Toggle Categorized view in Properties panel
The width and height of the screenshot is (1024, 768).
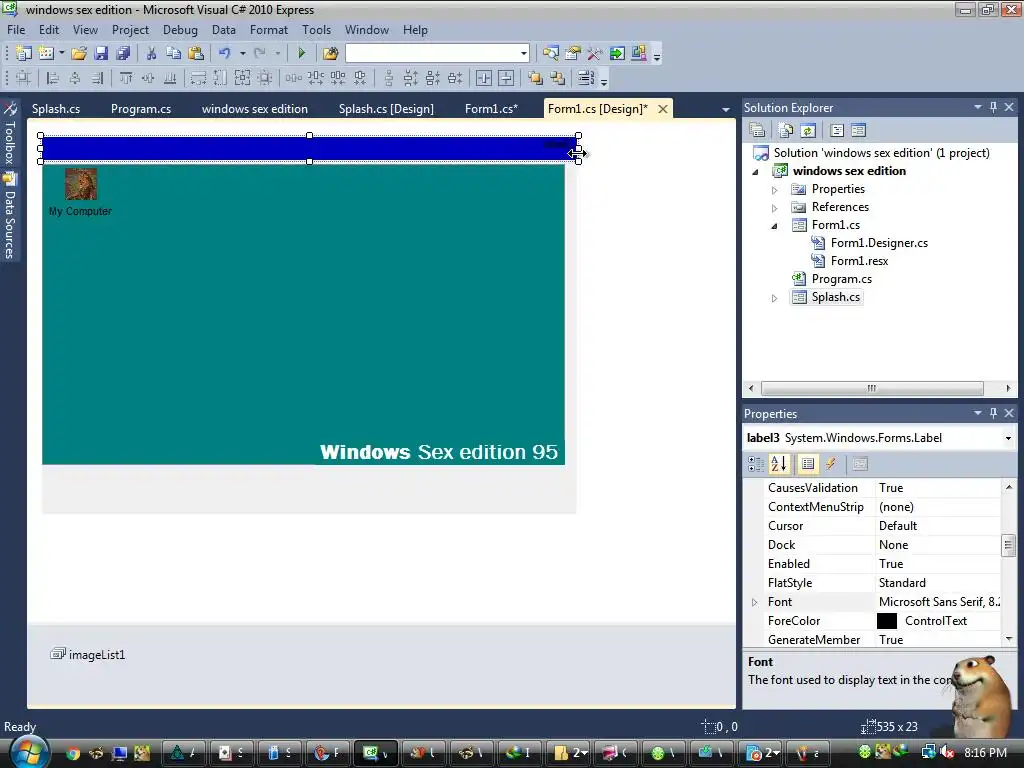(x=756, y=464)
